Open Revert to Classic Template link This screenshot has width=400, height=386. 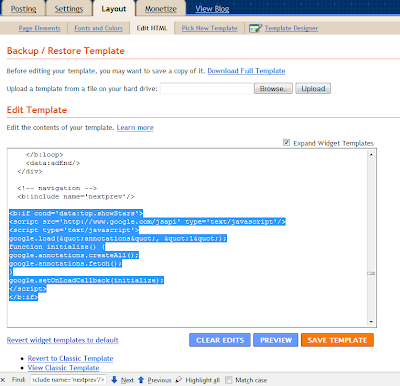click(x=70, y=358)
